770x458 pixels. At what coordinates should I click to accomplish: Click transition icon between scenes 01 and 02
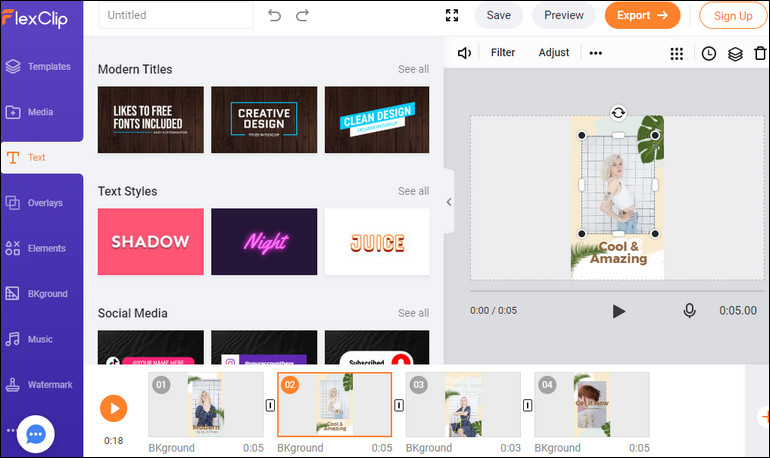coord(271,405)
